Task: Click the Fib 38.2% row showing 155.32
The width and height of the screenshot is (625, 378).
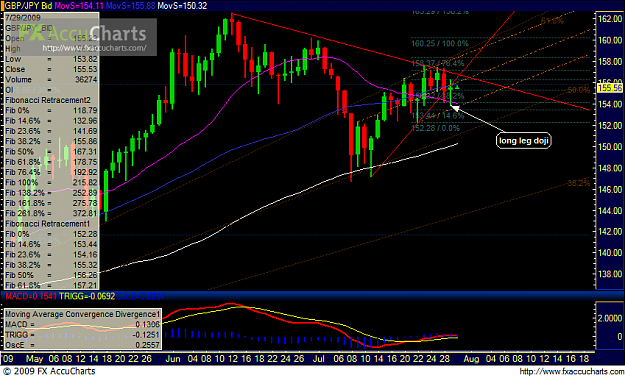Action: (51, 265)
